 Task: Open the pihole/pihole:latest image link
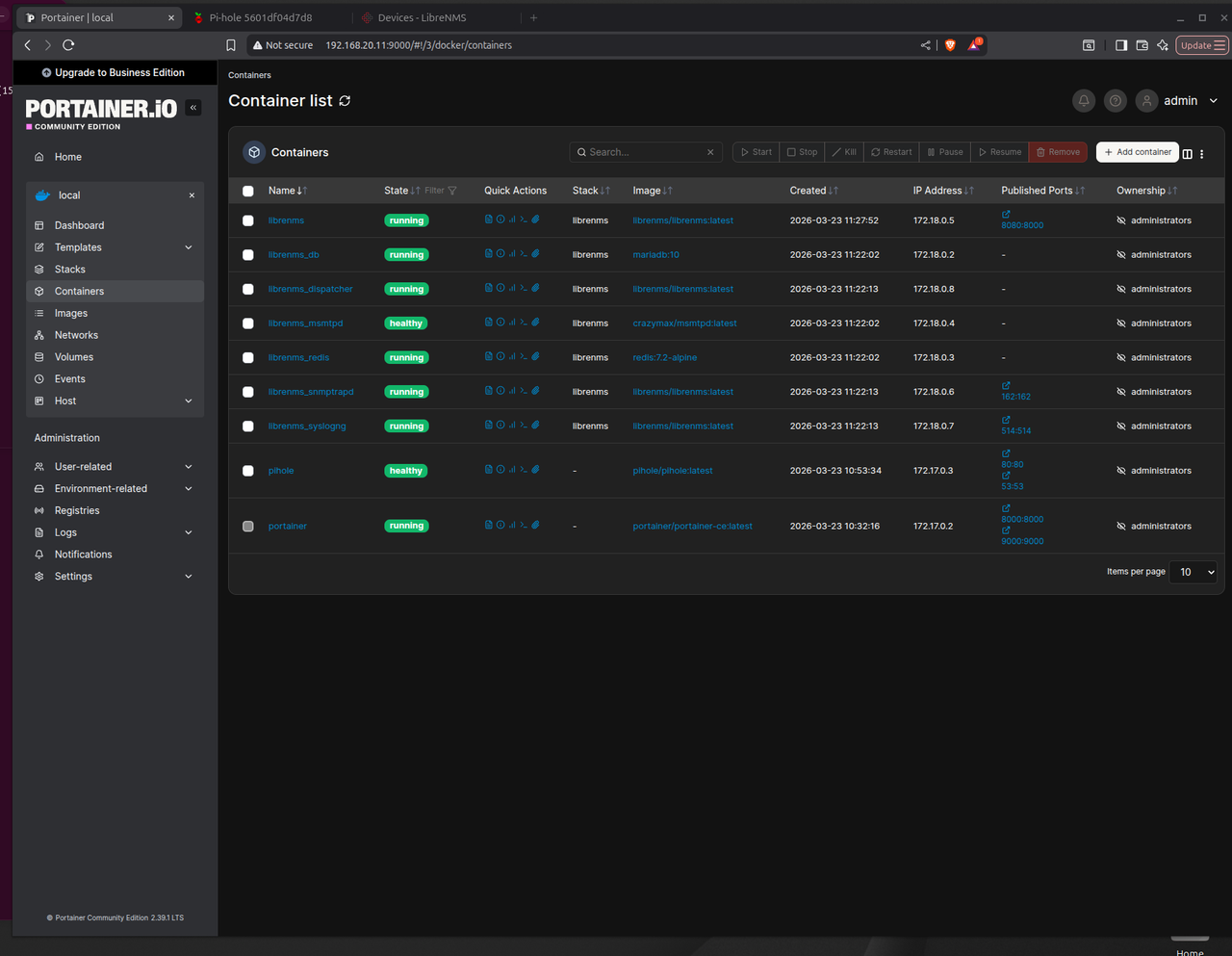point(673,471)
